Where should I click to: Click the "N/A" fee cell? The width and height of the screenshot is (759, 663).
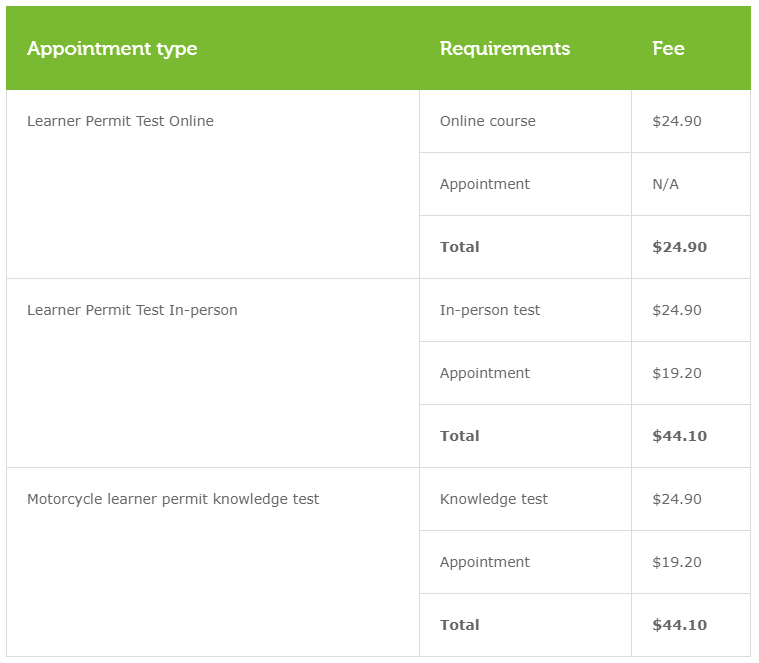coord(665,184)
